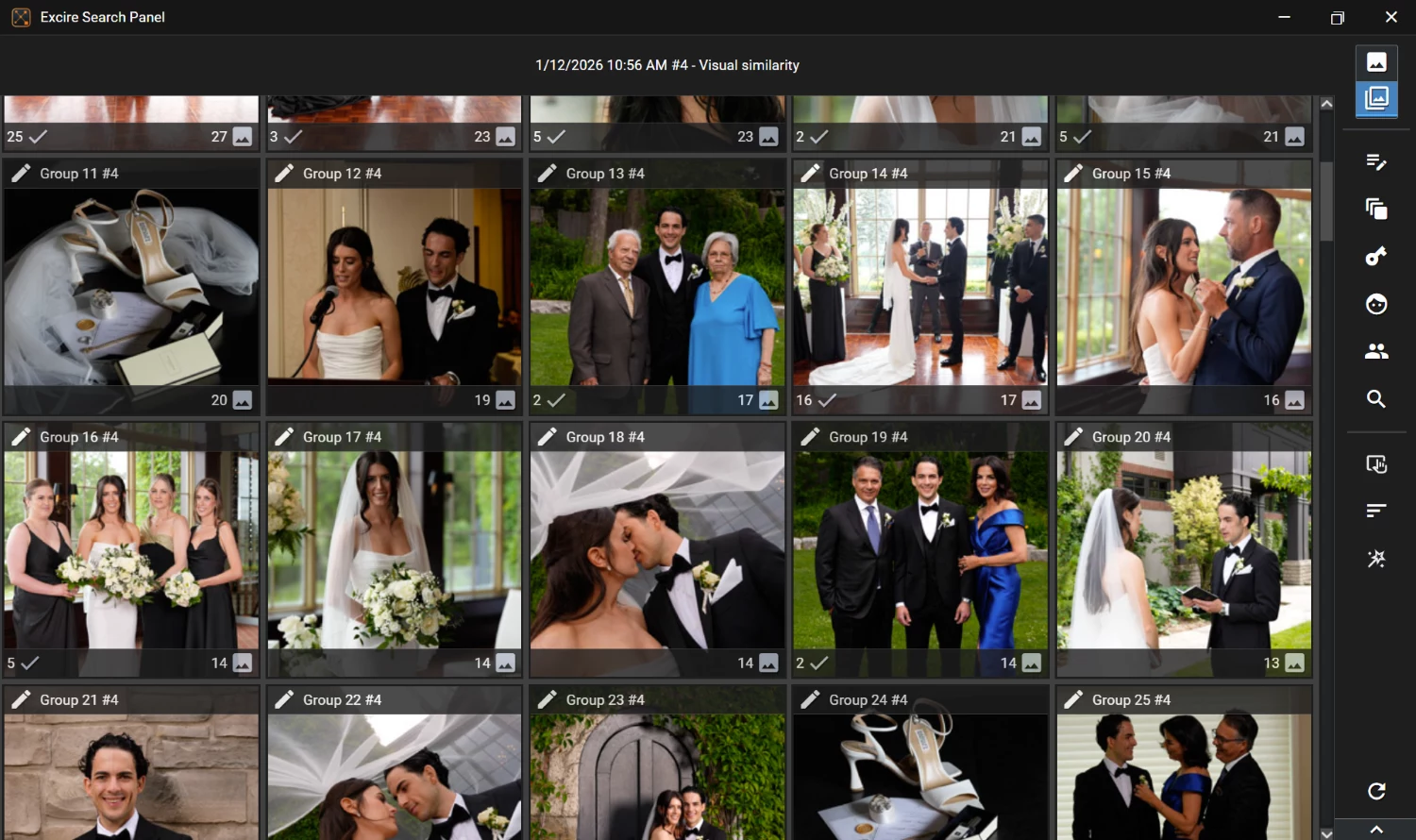Click the Group 18 #4 pencil icon
Image resolution: width=1416 pixels, height=840 pixels.
click(547, 437)
